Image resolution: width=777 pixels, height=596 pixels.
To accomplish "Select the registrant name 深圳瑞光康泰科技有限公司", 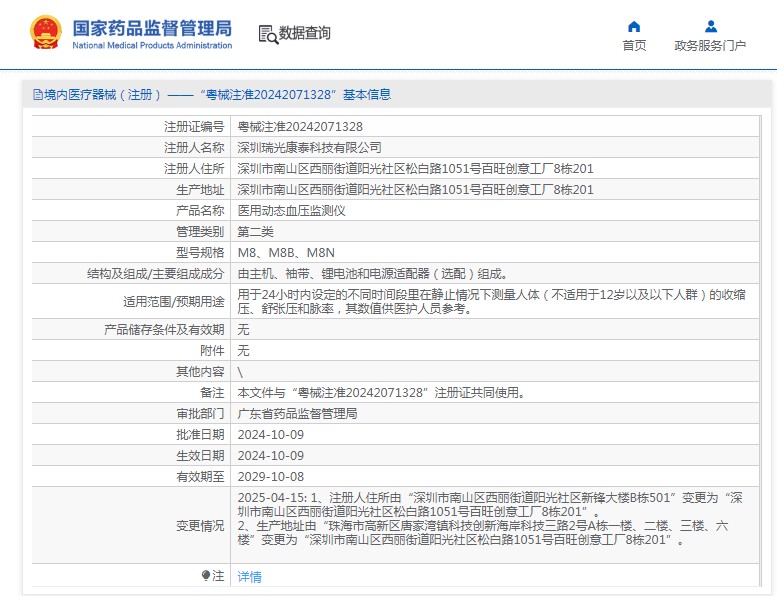I will pos(309,147).
